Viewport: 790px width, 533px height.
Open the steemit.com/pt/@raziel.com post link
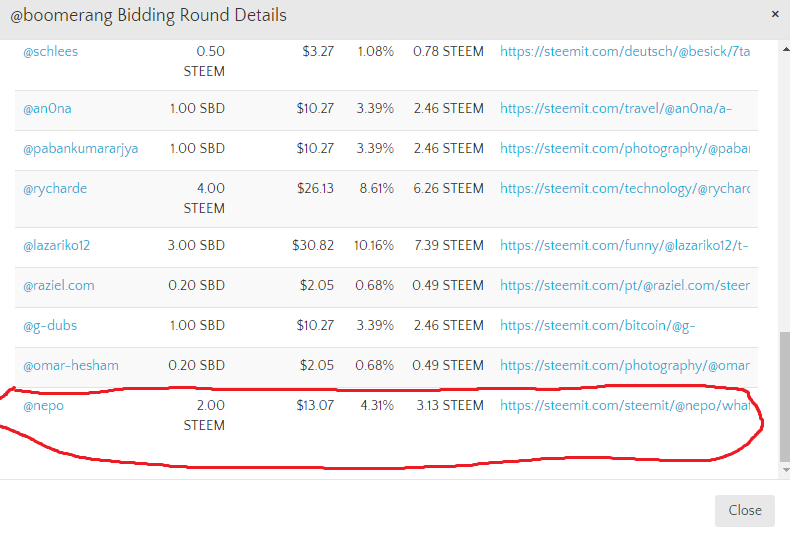624,285
